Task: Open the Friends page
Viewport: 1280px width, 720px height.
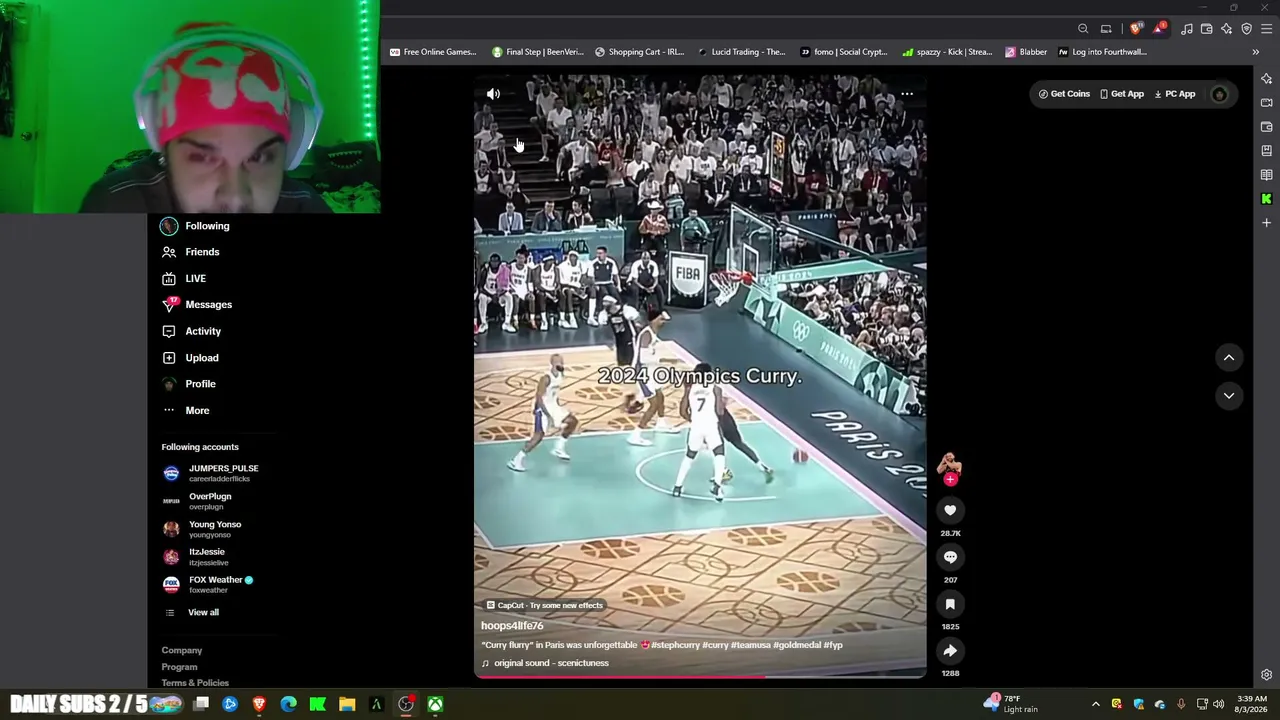Action: point(191,252)
